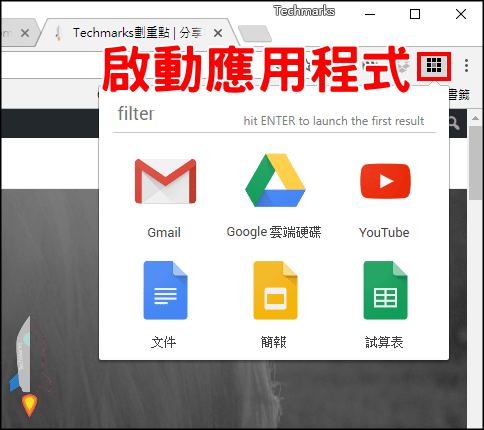This screenshot has width=484, height=430.
Task: Open the yellow Slides 簡報 app
Action: pyautogui.click(x=275, y=290)
